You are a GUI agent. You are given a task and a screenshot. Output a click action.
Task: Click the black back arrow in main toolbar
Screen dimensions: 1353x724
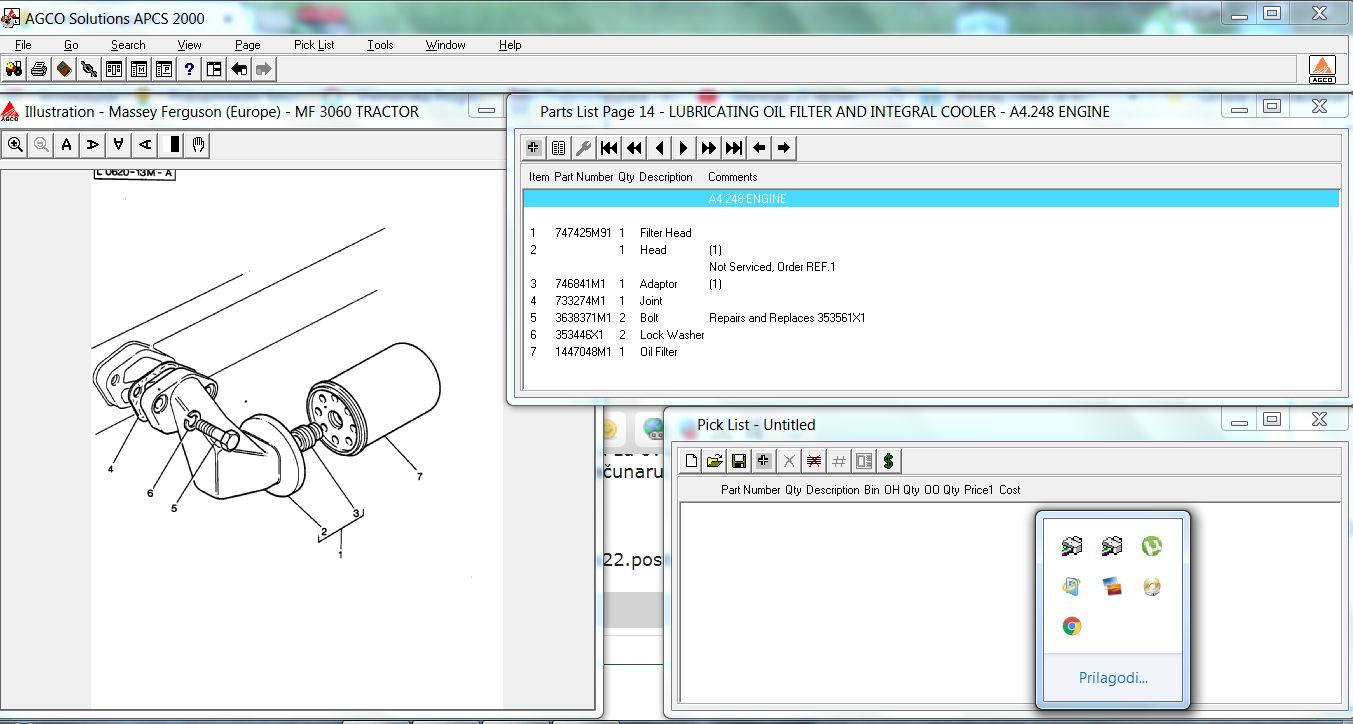[x=239, y=69]
